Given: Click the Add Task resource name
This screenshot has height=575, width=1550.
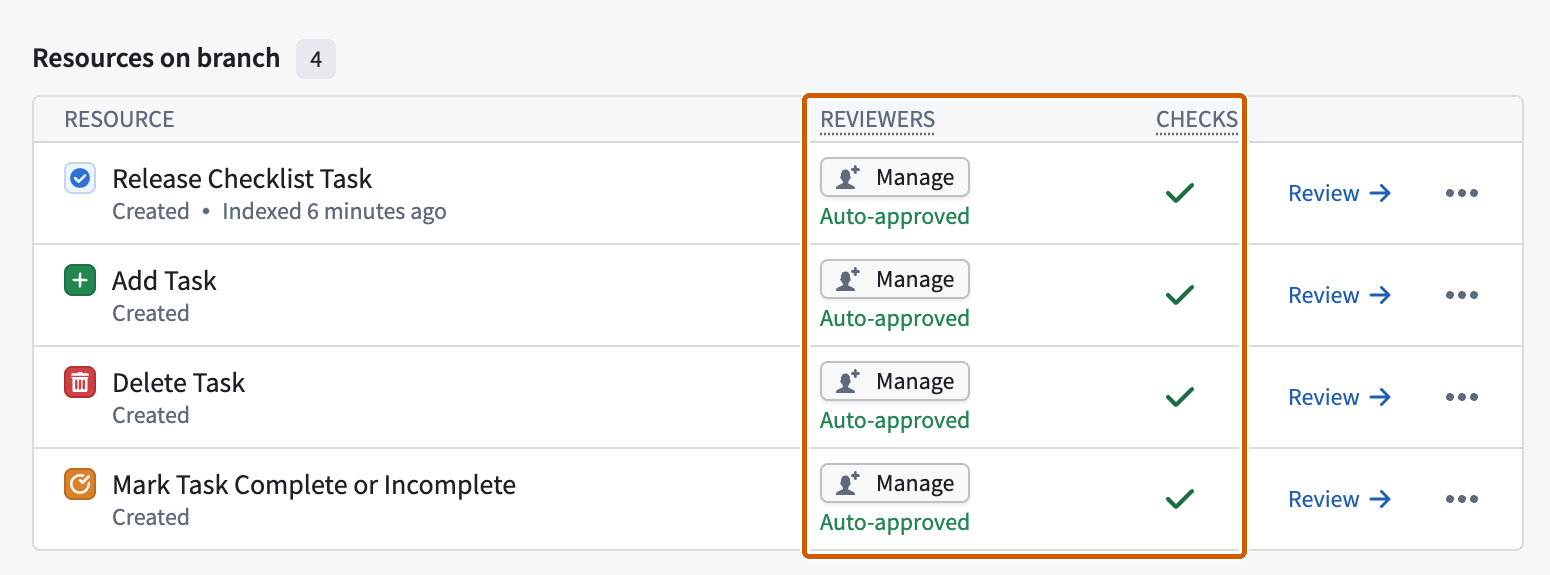Looking at the screenshot, I should coord(164,281).
